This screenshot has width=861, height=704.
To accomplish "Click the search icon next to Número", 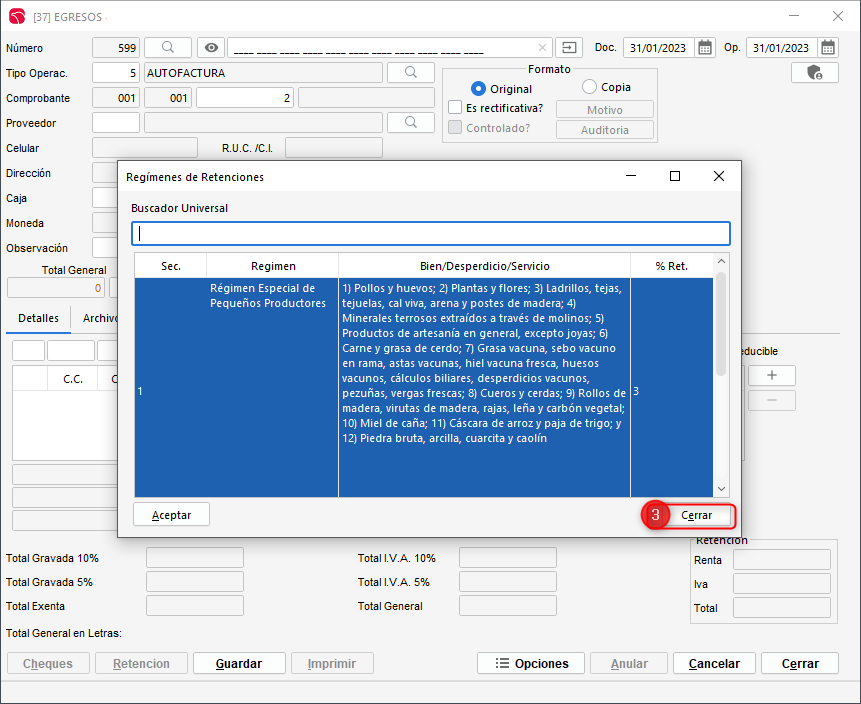I will pyautogui.click(x=168, y=47).
